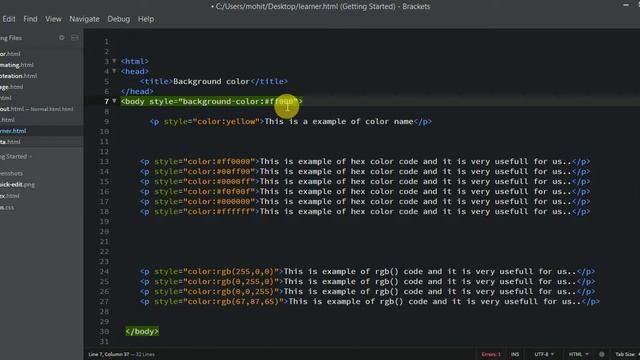Viewport: 640px width, 360px height.
Task: Click line number 20 in the gutter
Action: 104,231
